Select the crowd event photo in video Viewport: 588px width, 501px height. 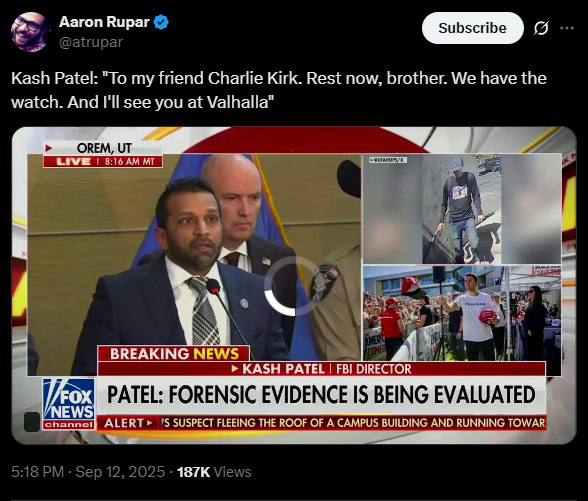[x=462, y=313]
